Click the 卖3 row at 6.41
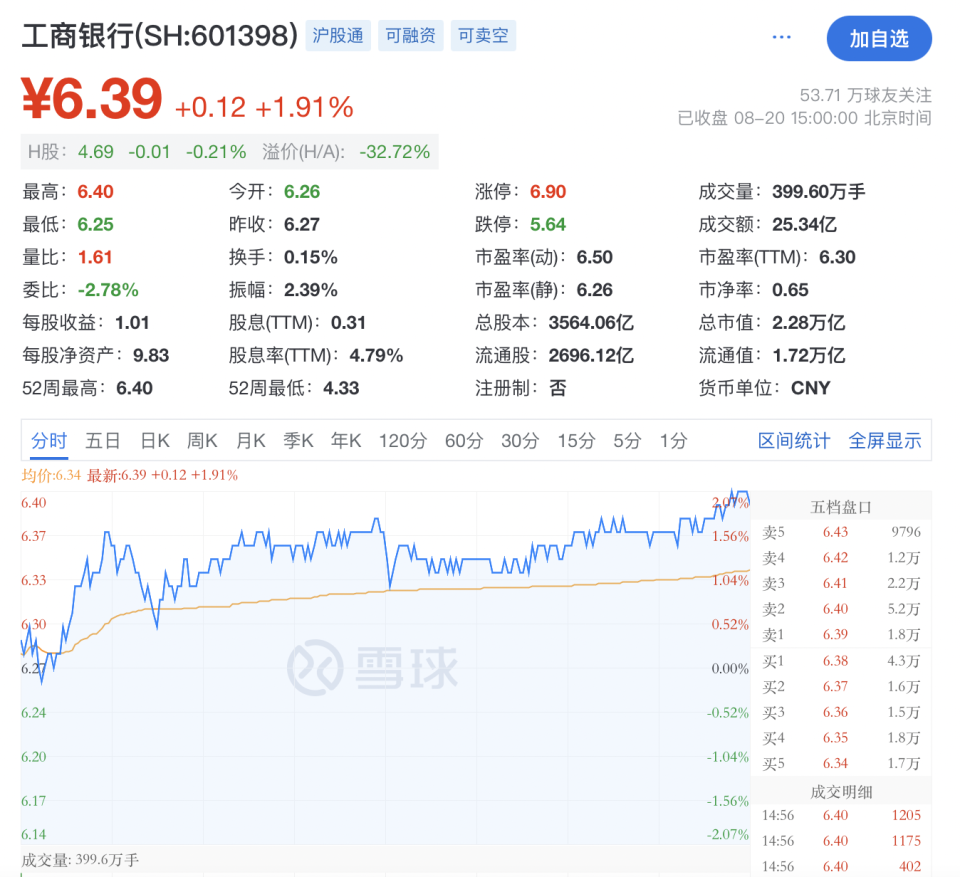Viewport: 960px width, 877px height. [x=841, y=583]
